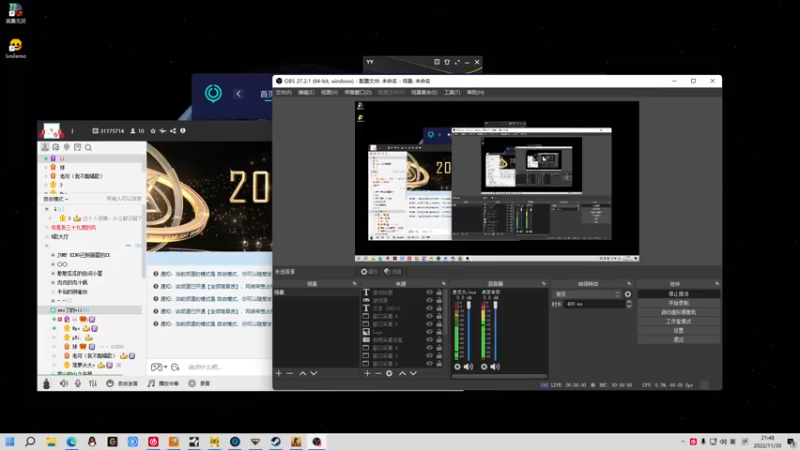The image size is (800, 450).
Task: Open the Smilemo desktop shortcut
Action: point(15,48)
